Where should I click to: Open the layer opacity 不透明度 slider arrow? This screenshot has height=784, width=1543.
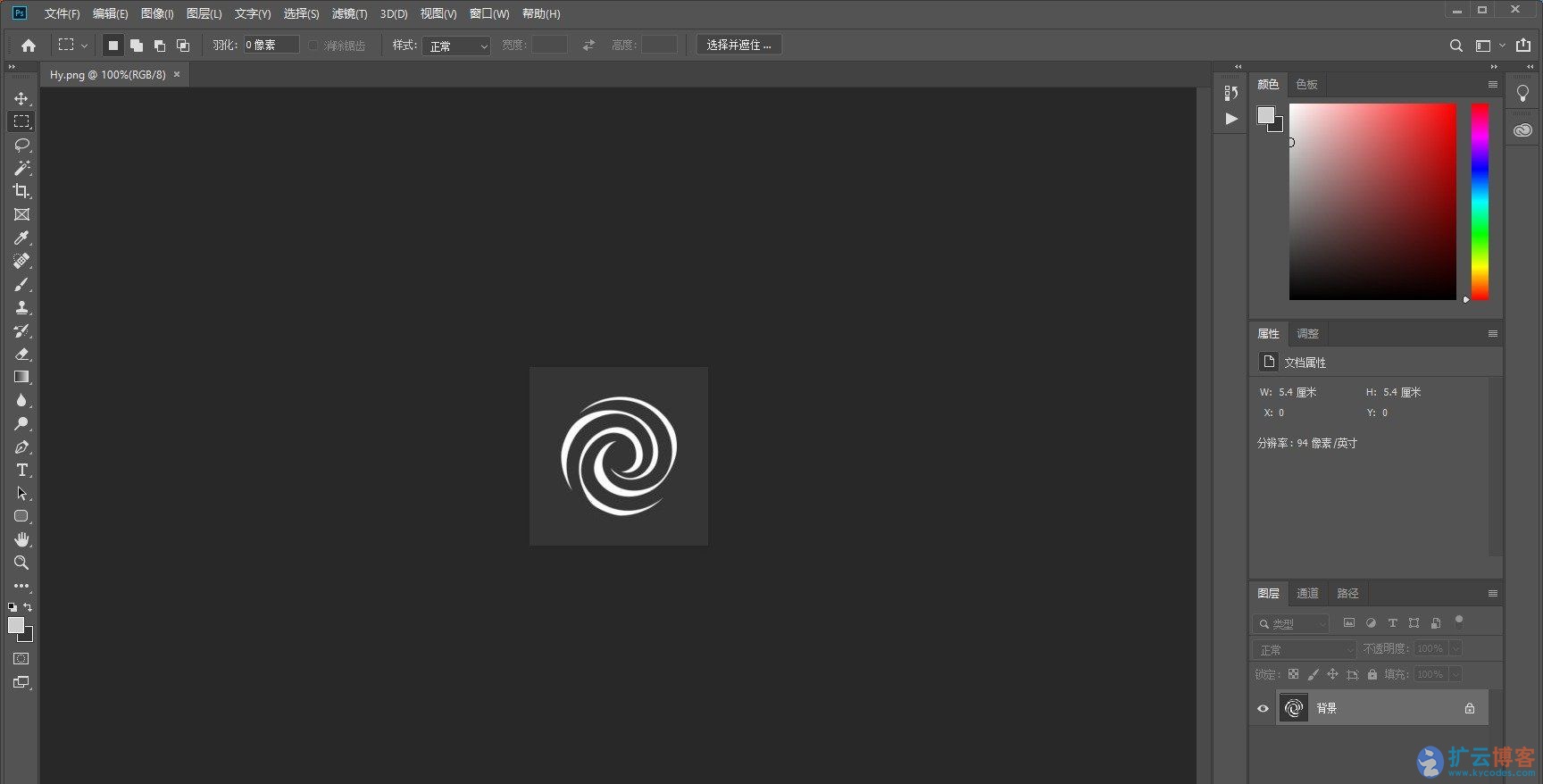1455,648
